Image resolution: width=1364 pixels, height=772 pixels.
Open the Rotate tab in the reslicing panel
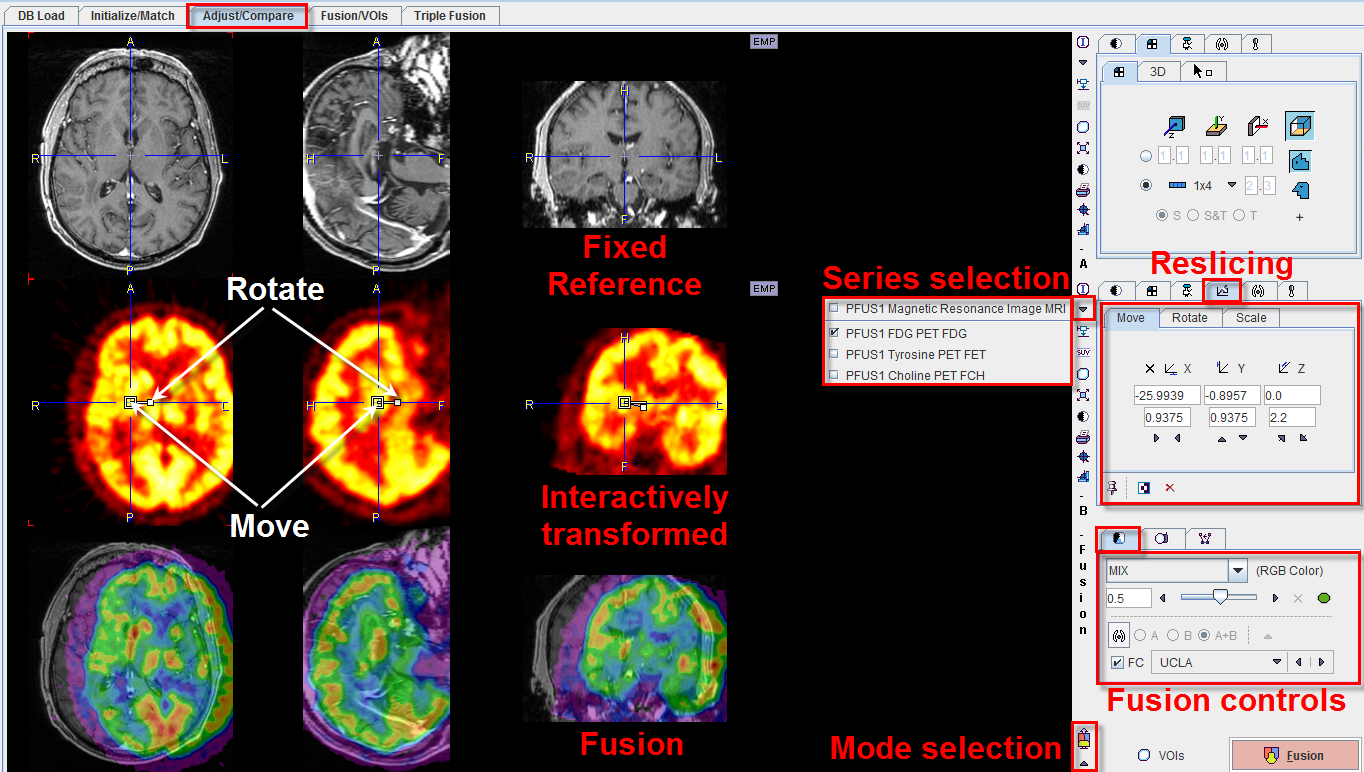1190,317
